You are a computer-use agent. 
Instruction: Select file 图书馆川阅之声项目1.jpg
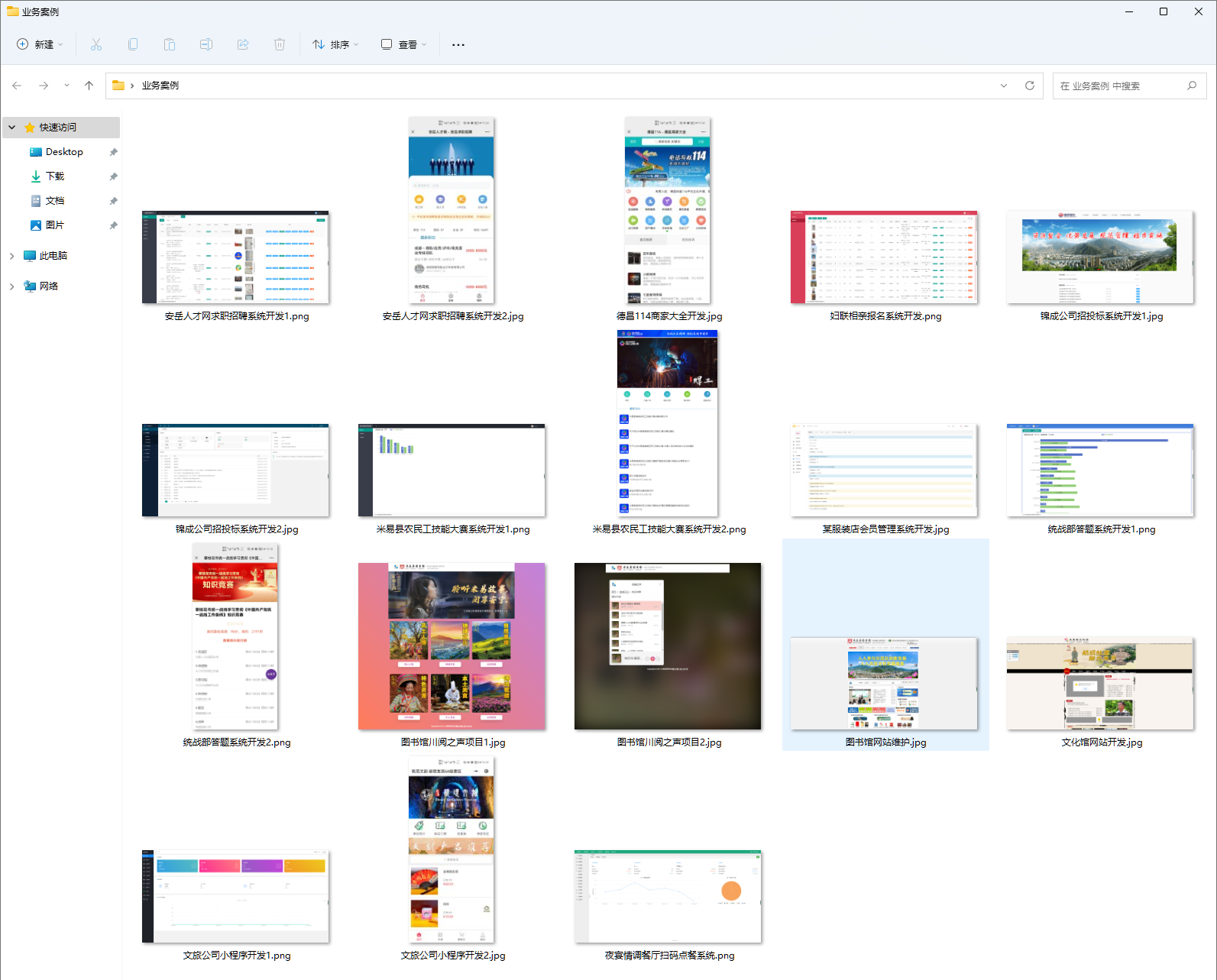pos(452,646)
